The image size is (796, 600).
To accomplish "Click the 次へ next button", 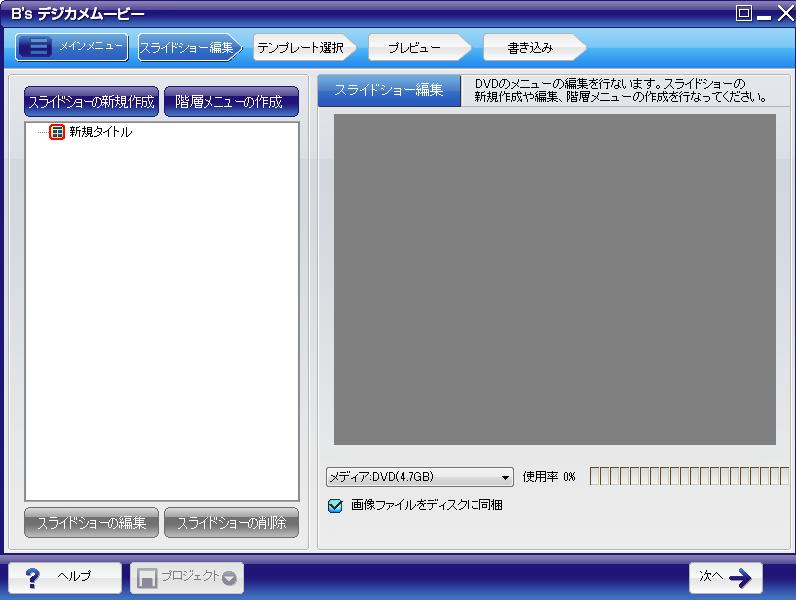I will click(x=725, y=578).
